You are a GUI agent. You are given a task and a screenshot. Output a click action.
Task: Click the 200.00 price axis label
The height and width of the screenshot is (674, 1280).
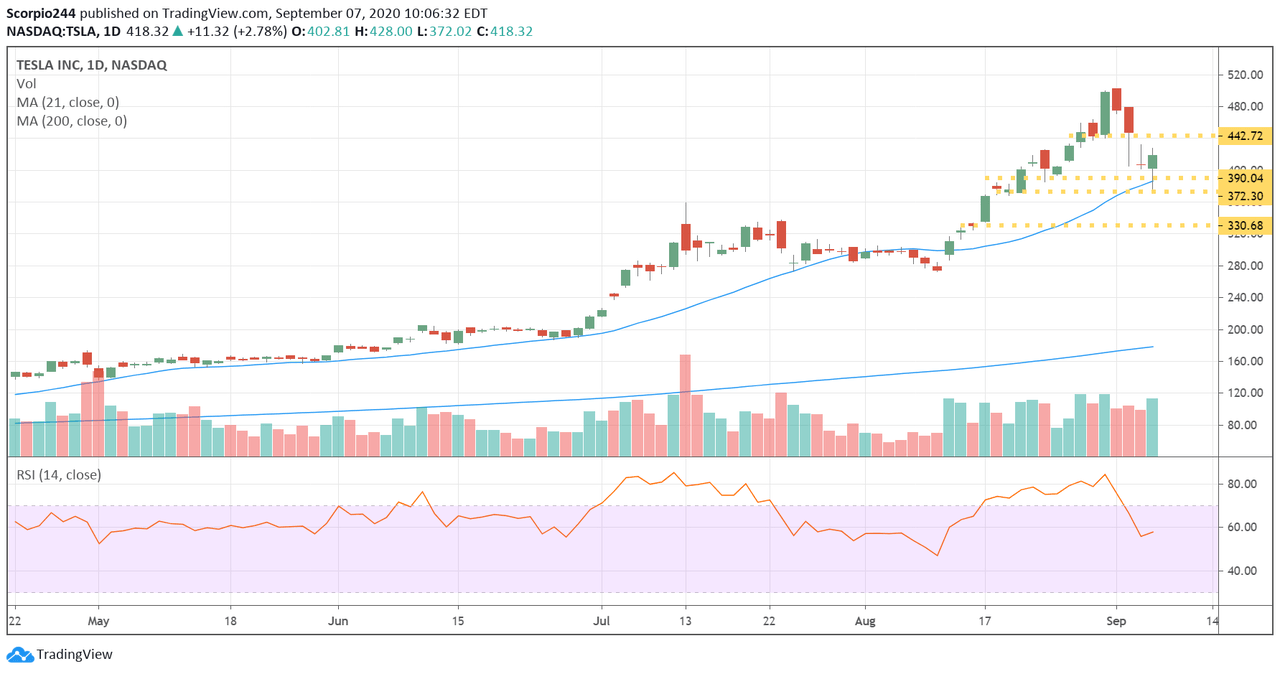pyautogui.click(x=1245, y=329)
